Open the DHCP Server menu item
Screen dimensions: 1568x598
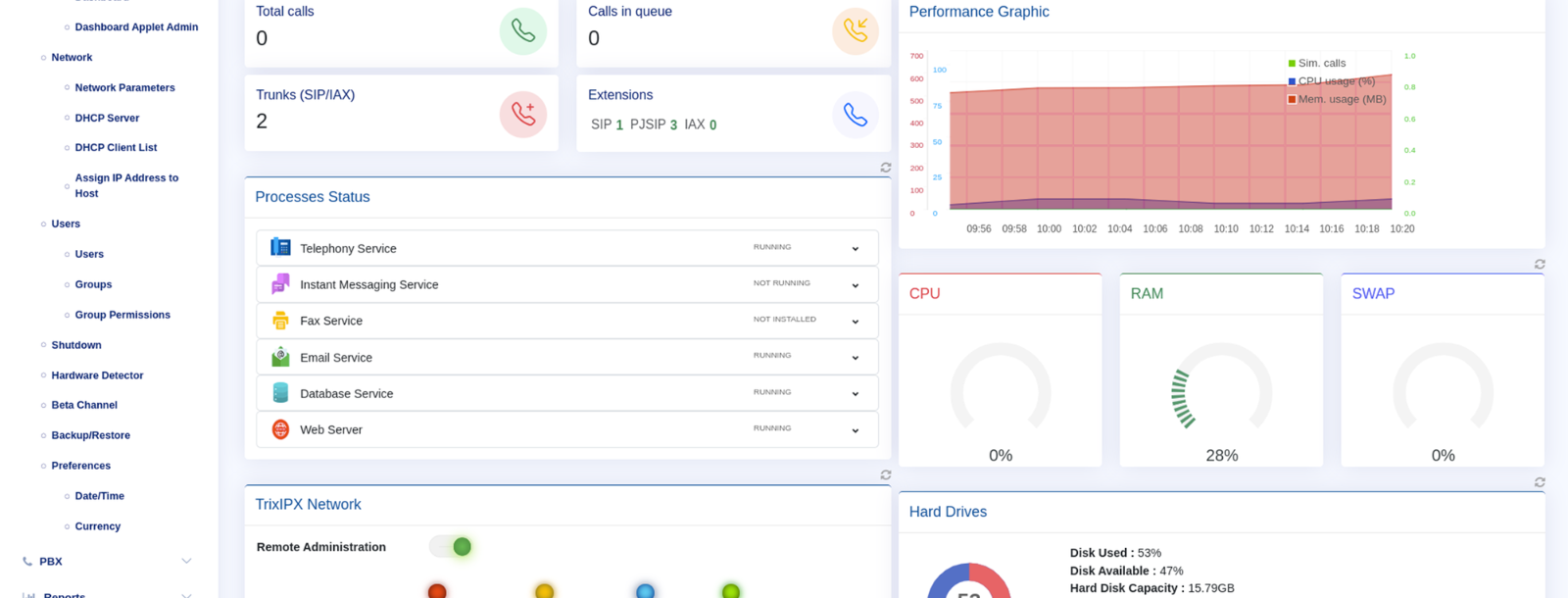click(107, 118)
